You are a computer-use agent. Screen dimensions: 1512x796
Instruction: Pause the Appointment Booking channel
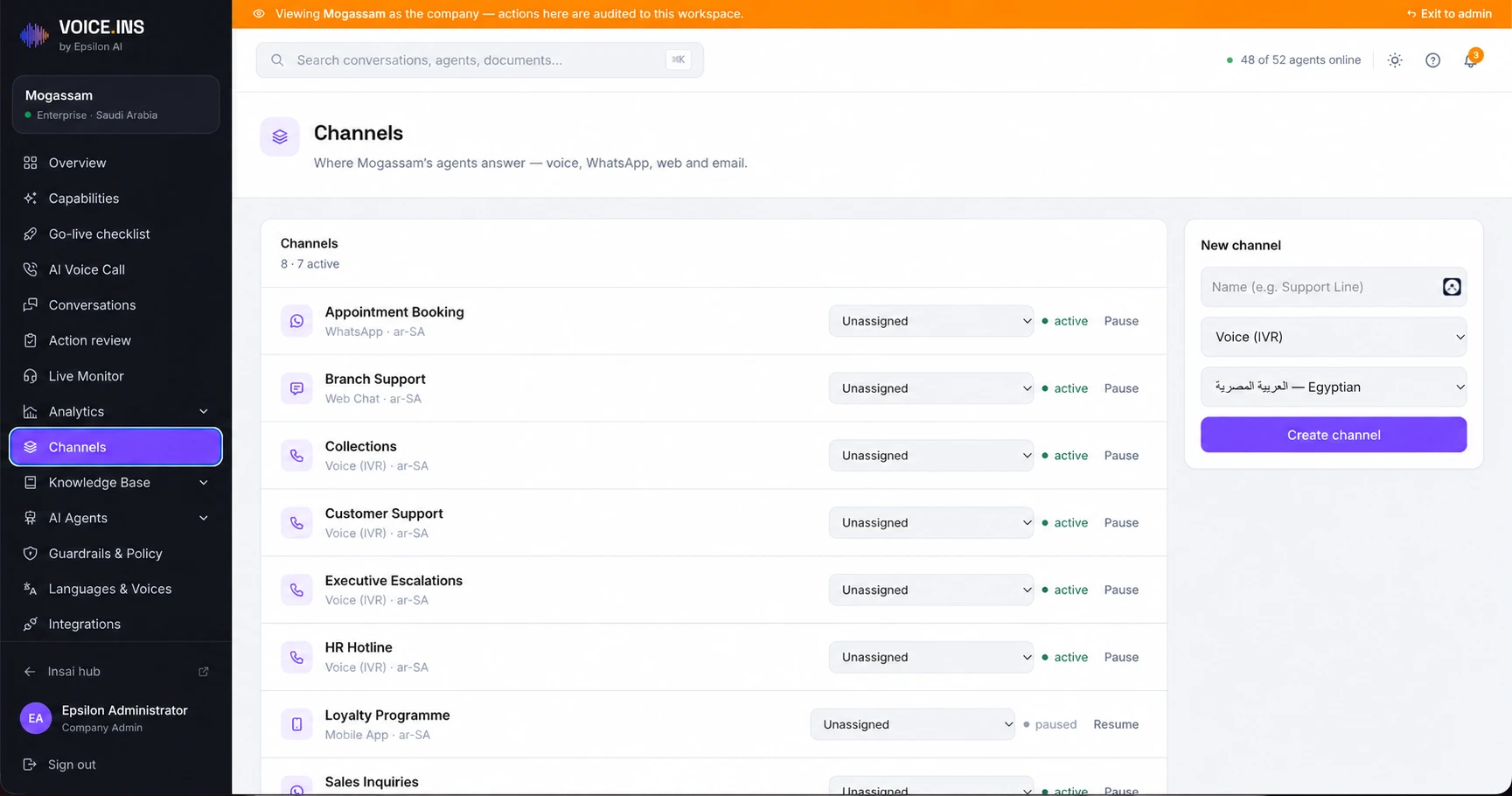pyautogui.click(x=1121, y=321)
